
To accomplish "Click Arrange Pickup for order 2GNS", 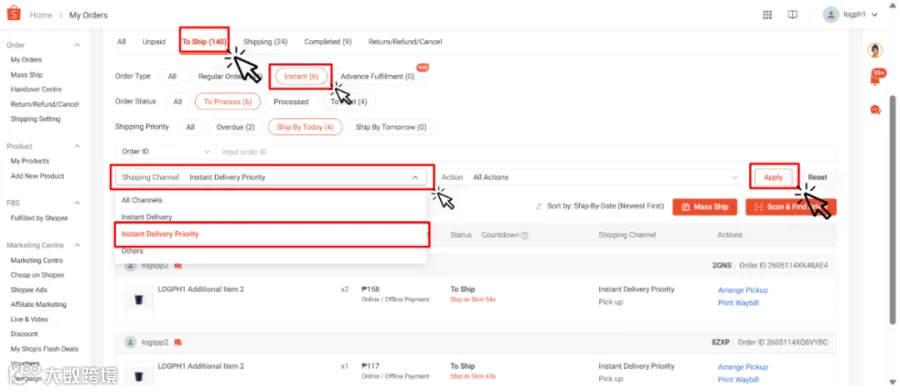I will pyautogui.click(x=743, y=290).
